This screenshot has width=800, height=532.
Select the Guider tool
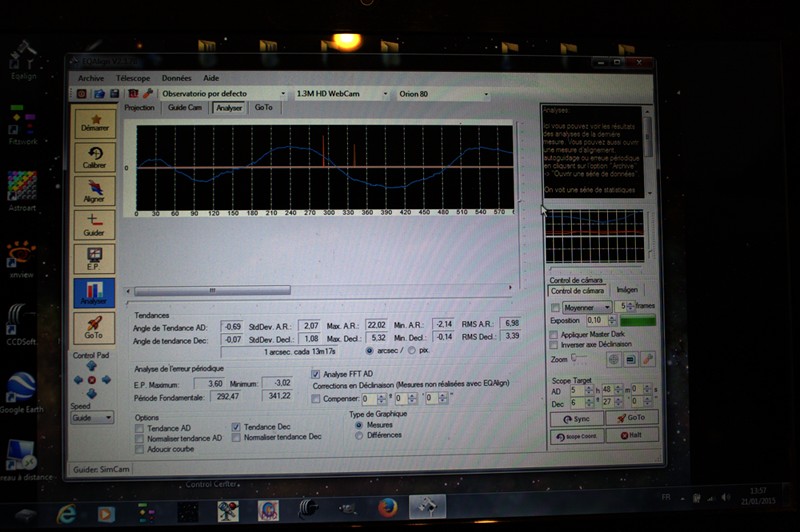coord(94,225)
